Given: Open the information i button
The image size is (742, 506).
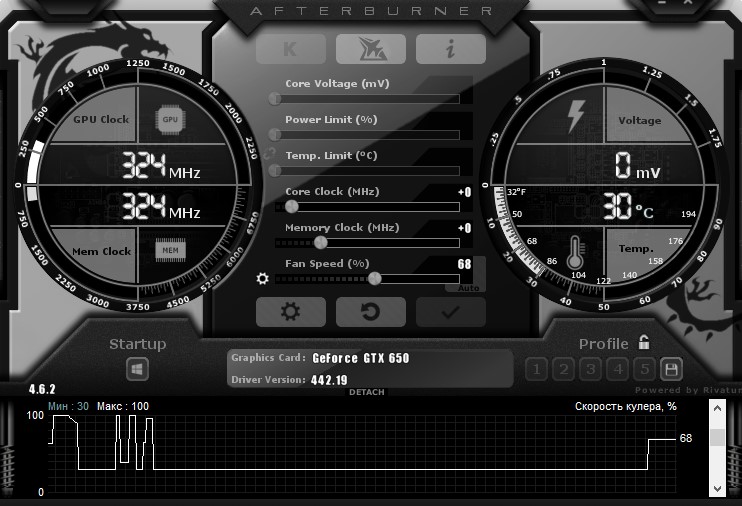Looking at the screenshot, I should pyautogui.click(x=450, y=49).
